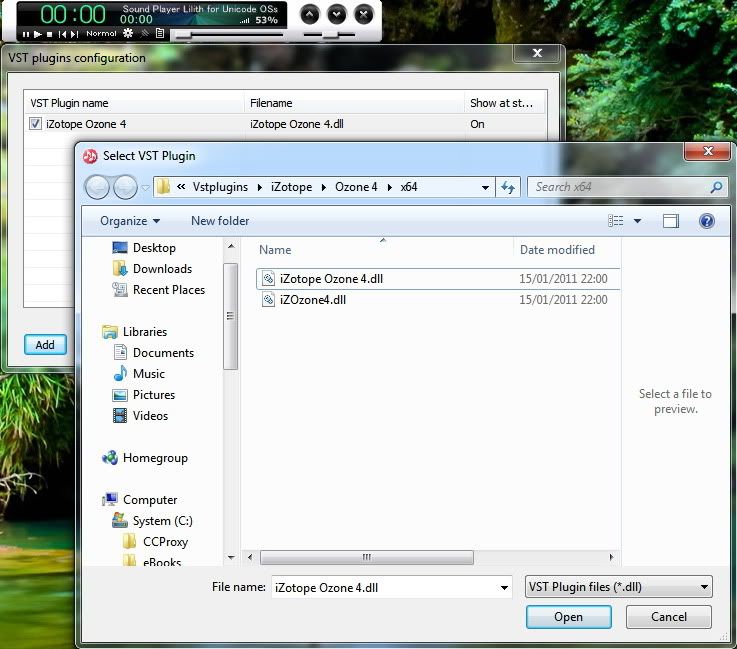Open the address bar history dropdown
737x649 pixels.
485,188
